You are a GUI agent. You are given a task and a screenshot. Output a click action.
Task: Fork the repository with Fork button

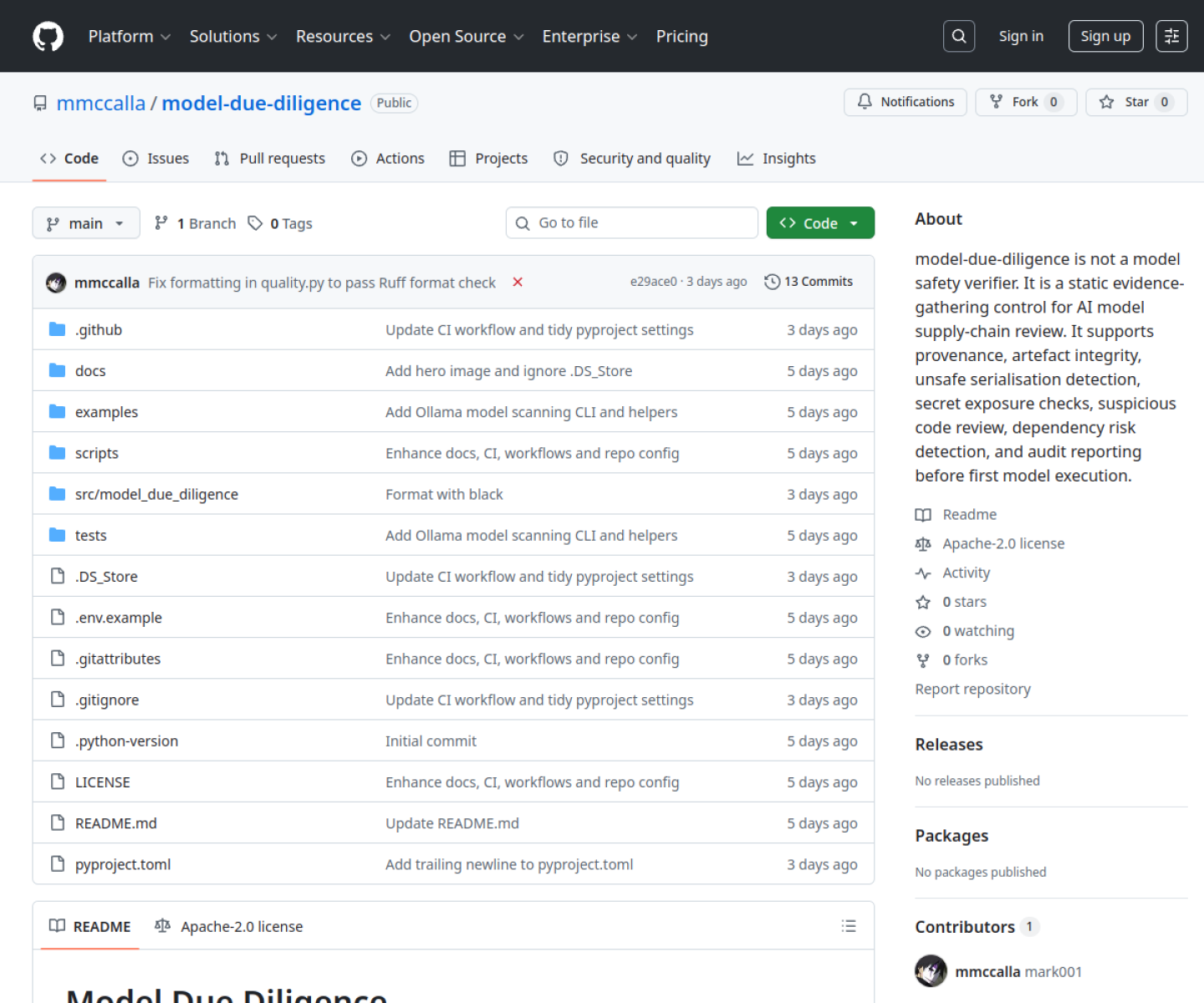1026,102
